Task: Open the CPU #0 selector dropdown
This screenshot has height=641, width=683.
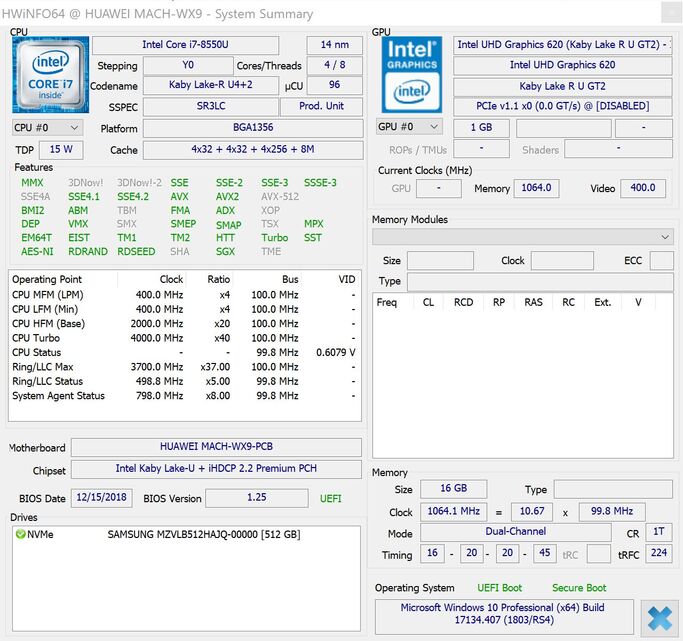Action: (47, 128)
